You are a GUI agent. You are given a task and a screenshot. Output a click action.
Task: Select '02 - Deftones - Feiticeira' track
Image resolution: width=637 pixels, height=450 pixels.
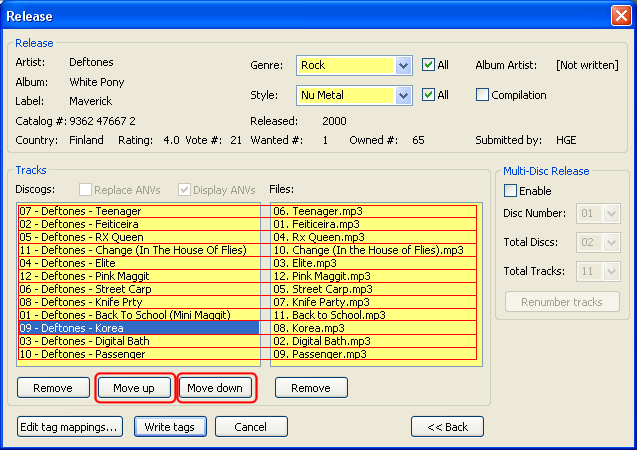click(139, 224)
